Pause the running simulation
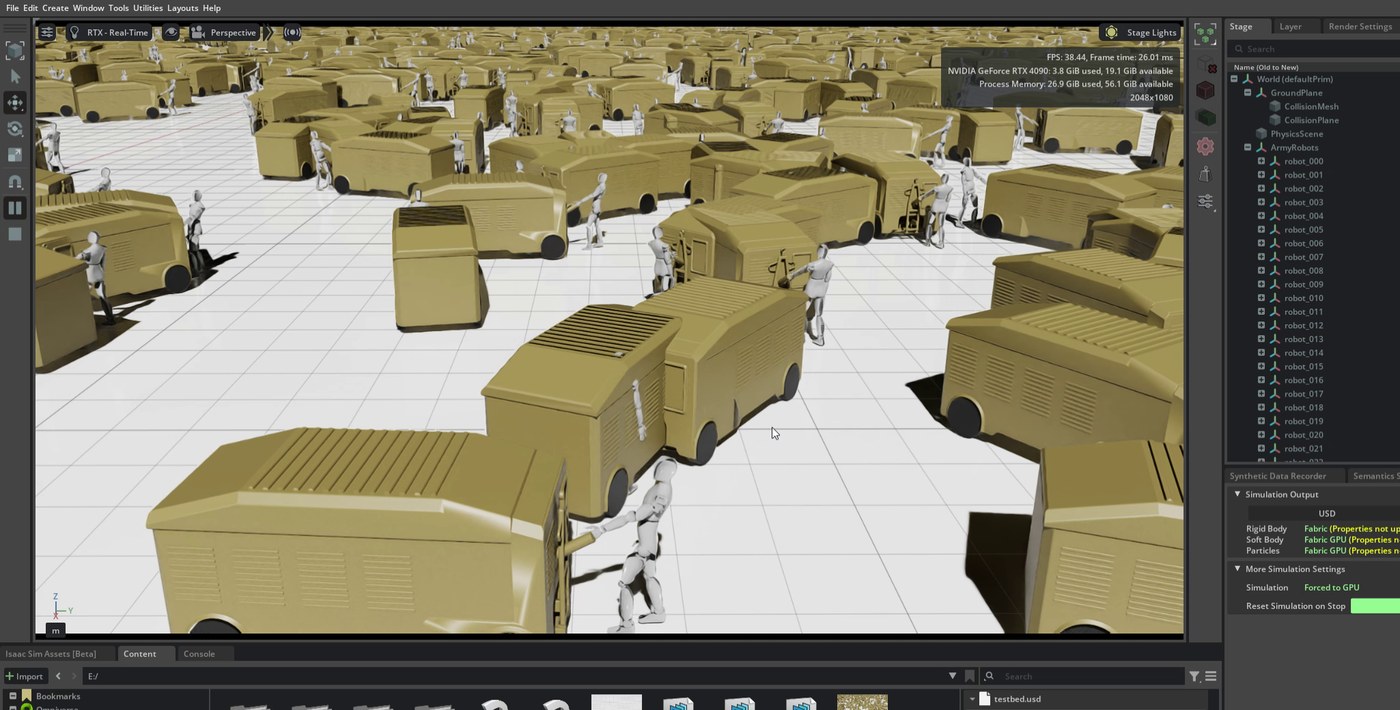Viewport: 1400px width, 710px height. 15,208
